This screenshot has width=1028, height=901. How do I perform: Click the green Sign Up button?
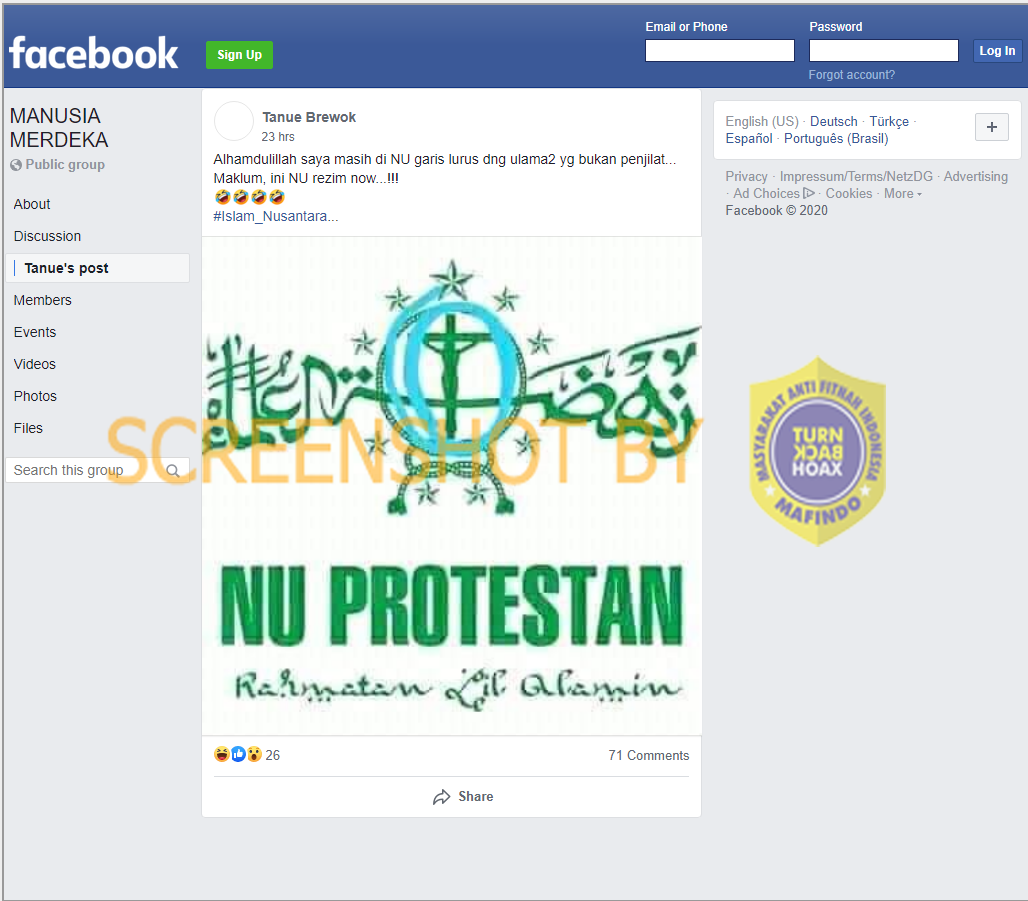point(239,55)
